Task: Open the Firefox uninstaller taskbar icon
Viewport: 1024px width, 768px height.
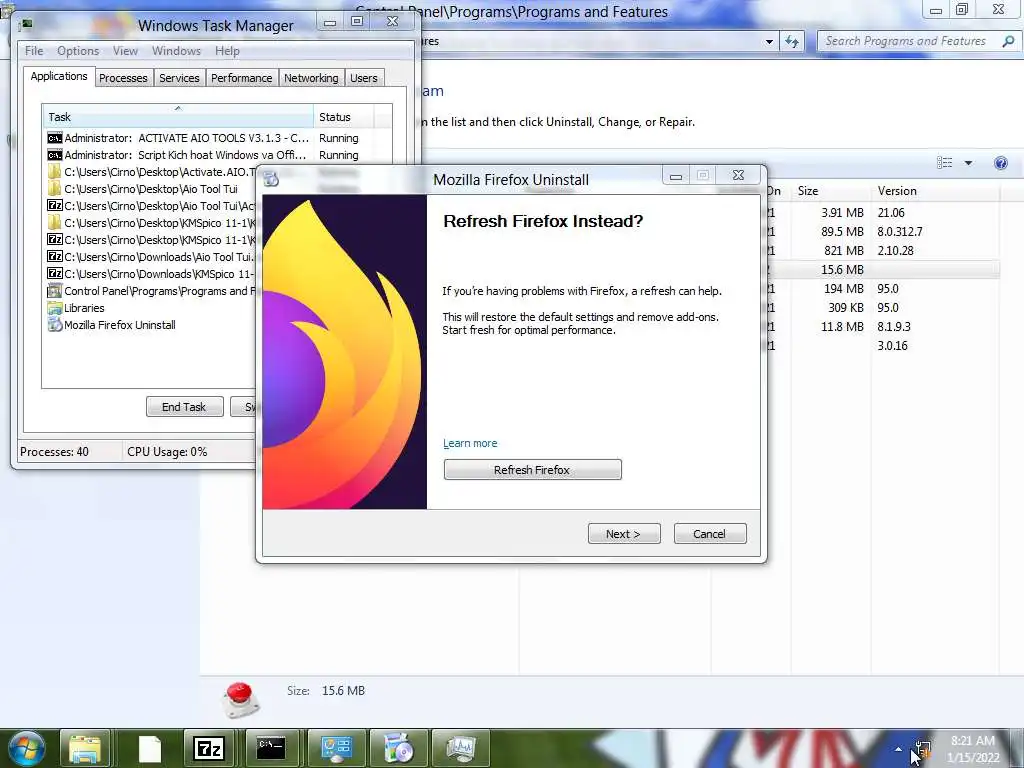Action: pos(398,748)
